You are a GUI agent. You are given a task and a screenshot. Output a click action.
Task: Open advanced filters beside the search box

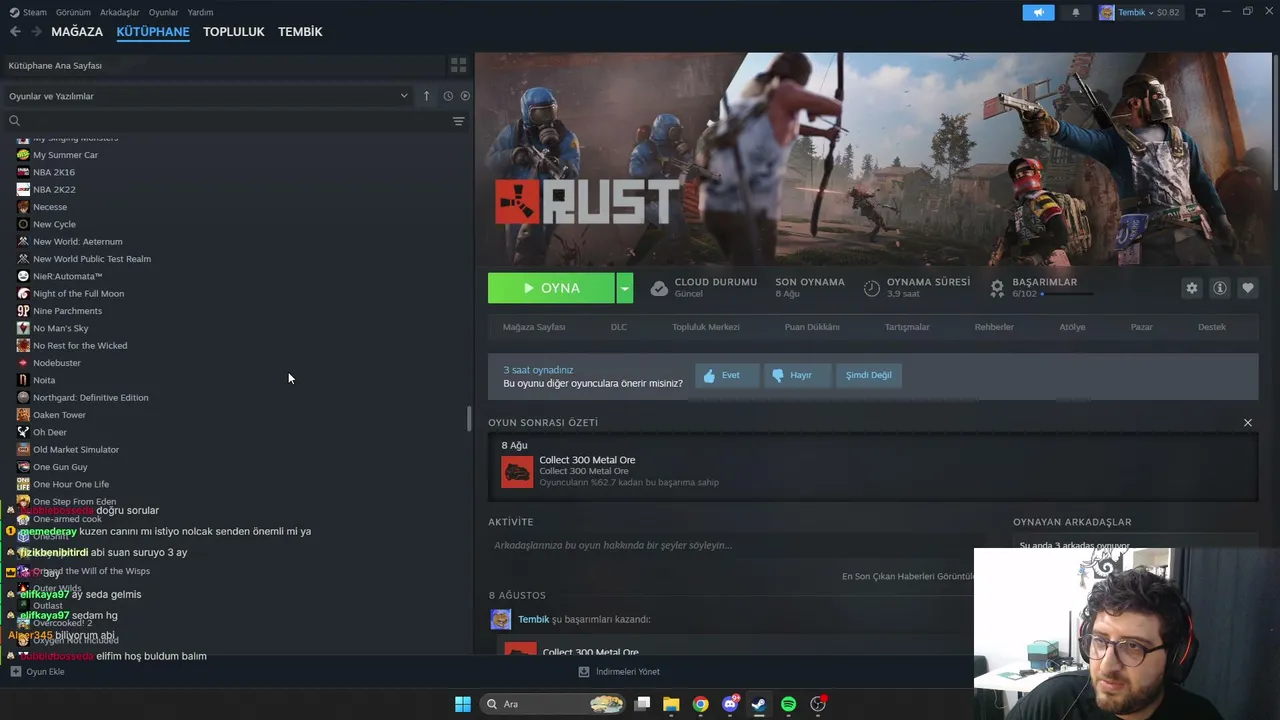[459, 121]
